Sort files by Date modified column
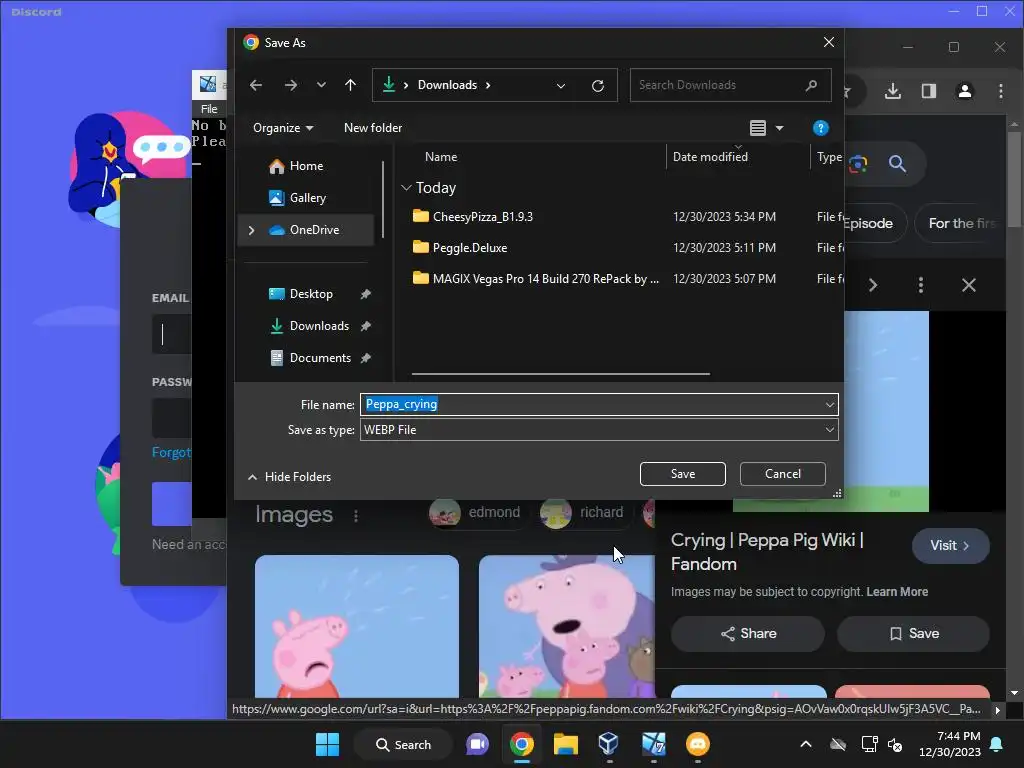The width and height of the screenshot is (1024, 768). click(711, 157)
